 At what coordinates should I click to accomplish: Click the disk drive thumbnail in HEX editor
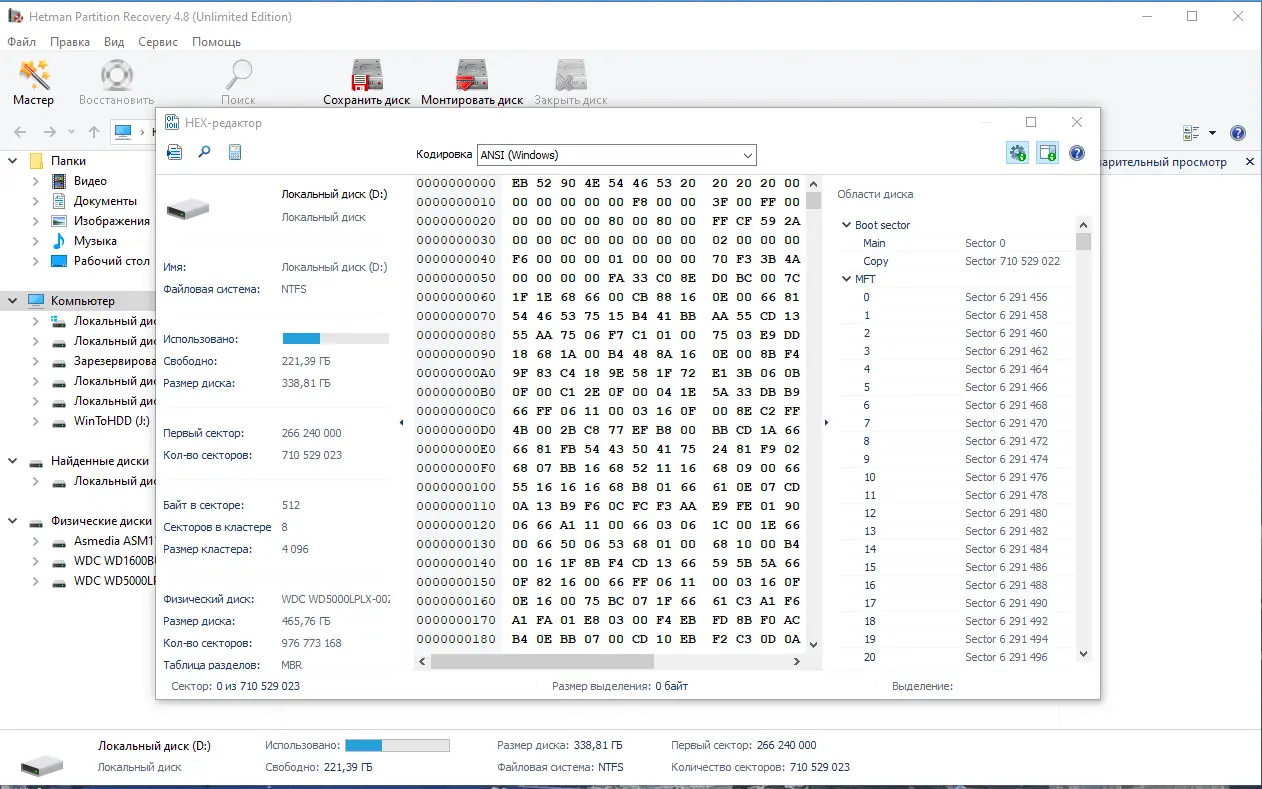(188, 207)
